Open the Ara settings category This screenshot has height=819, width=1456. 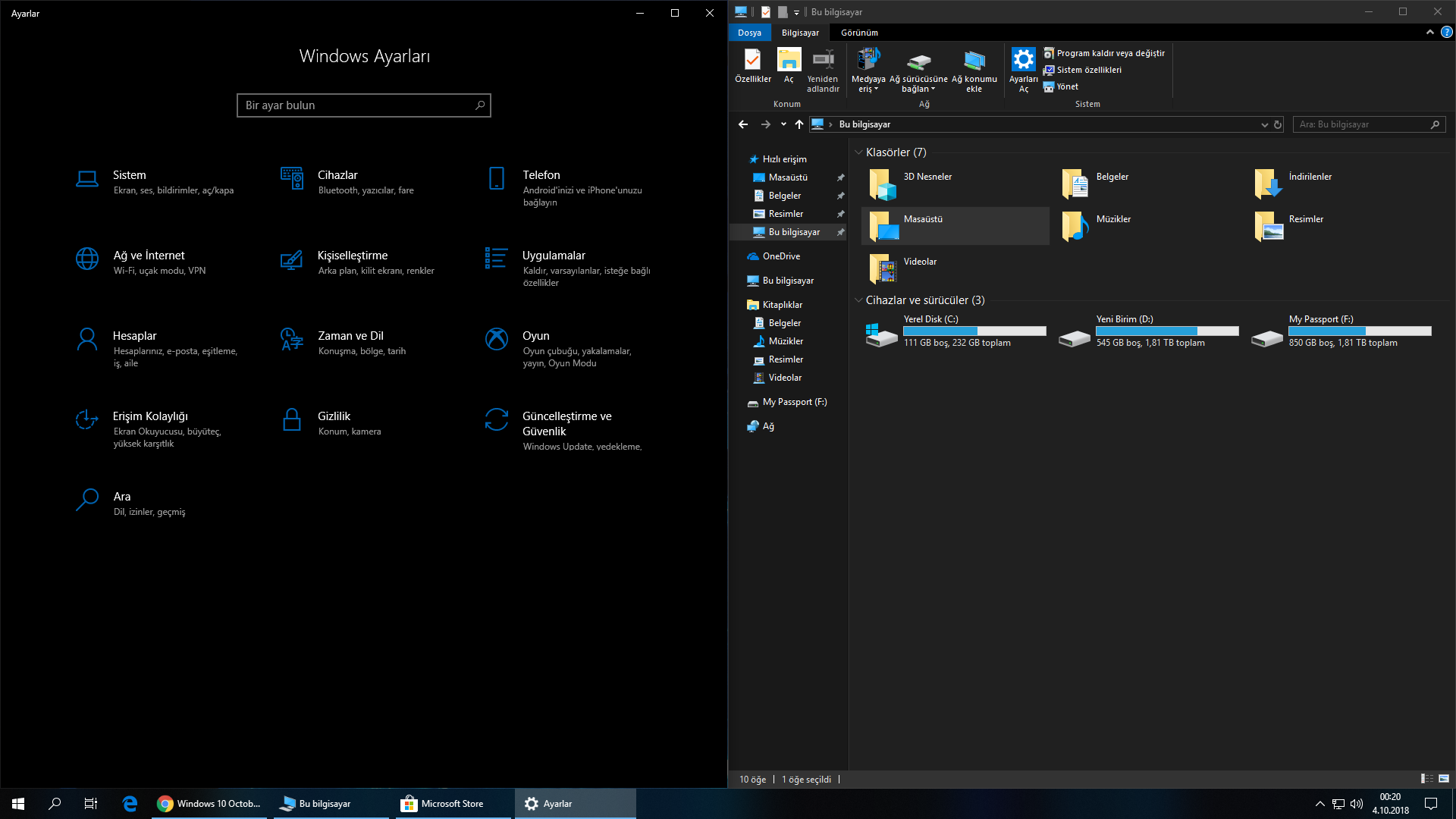[130, 504]
